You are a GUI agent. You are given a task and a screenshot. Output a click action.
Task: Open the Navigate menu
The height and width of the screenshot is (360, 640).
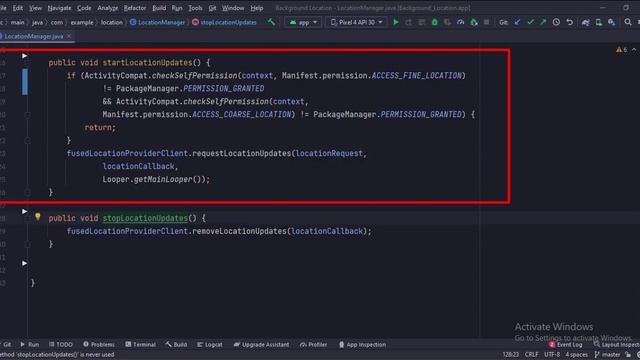click(59, 8)
